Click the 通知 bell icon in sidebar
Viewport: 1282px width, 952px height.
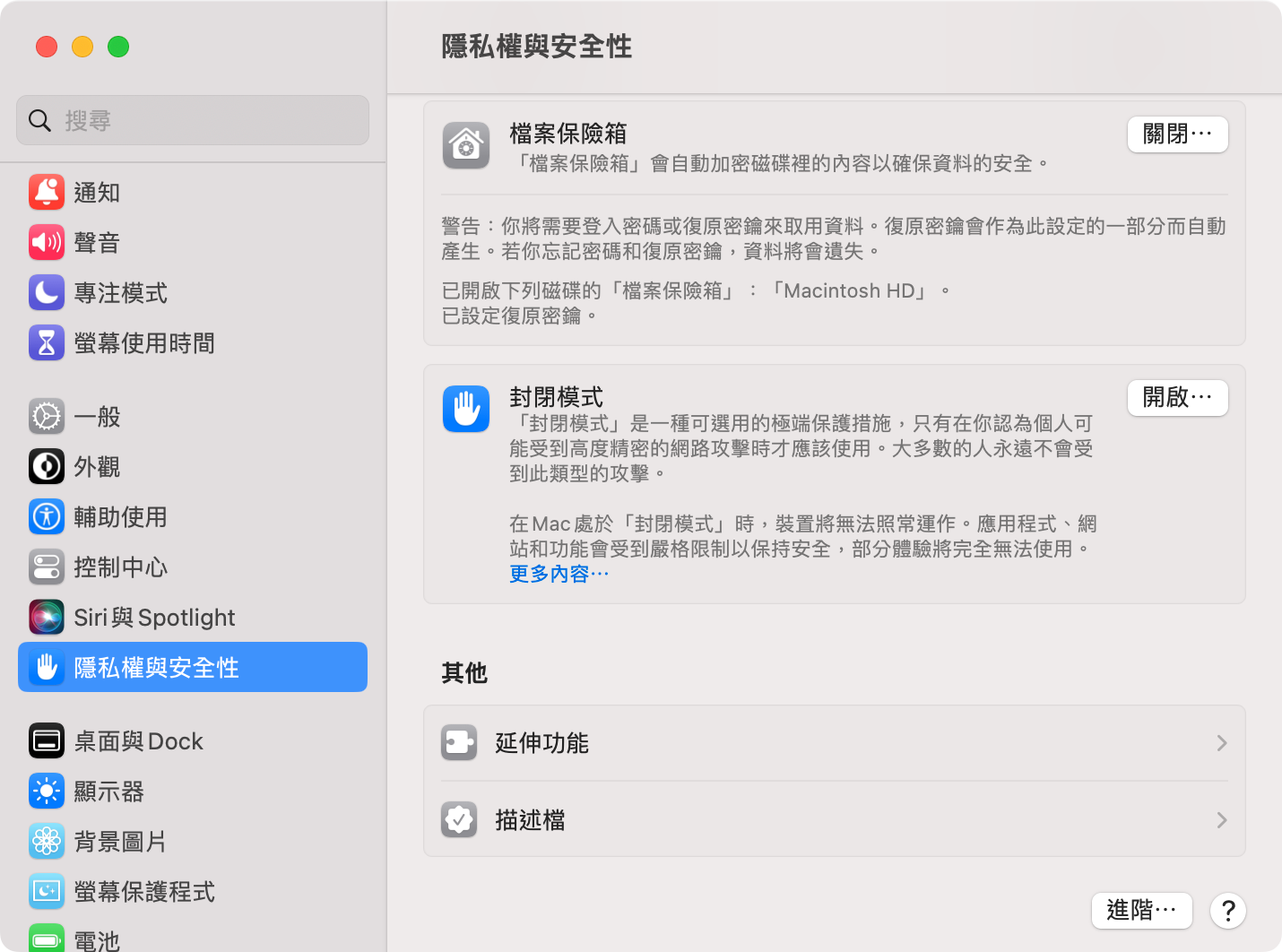click(x=47, y=192)
